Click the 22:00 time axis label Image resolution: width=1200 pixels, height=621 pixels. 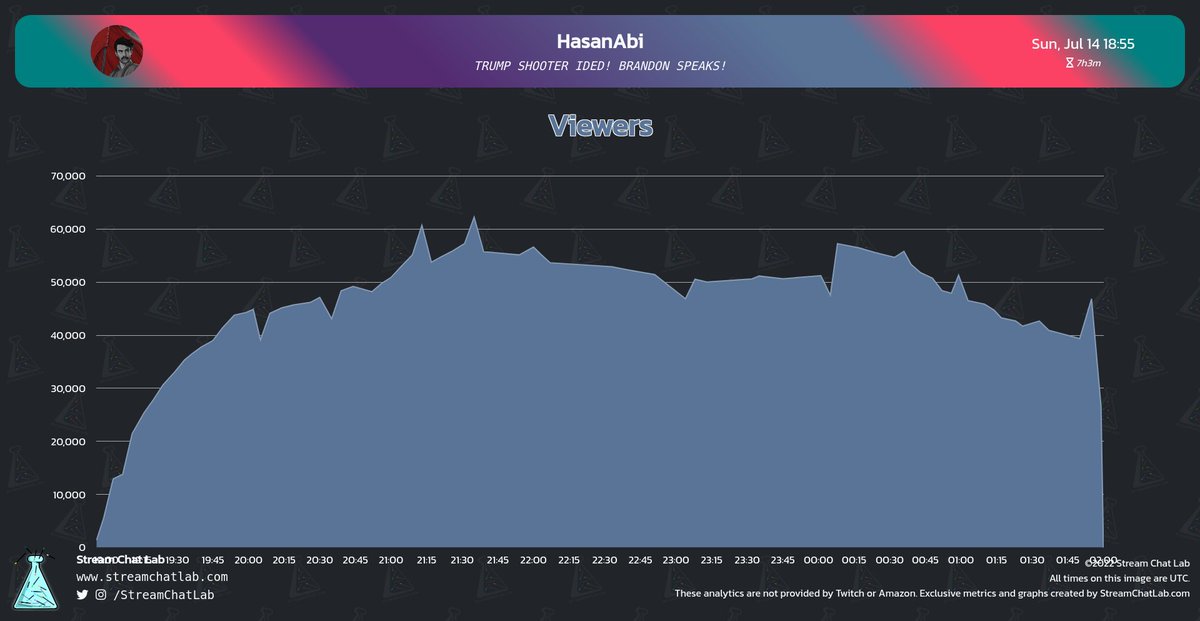click(x=533, y=560)
